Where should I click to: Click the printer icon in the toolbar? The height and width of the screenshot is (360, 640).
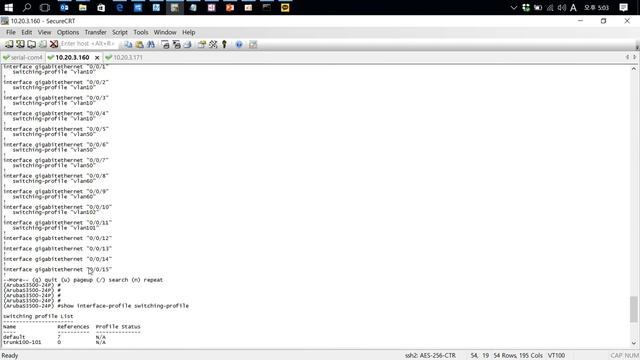tap(188, 44)
